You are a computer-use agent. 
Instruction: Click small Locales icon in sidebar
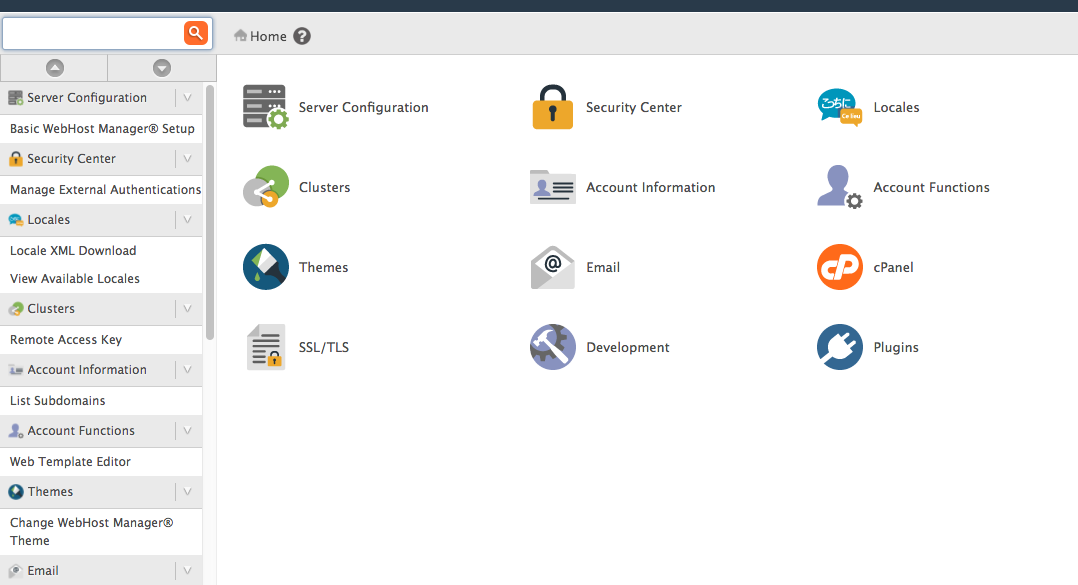(15, 220)
